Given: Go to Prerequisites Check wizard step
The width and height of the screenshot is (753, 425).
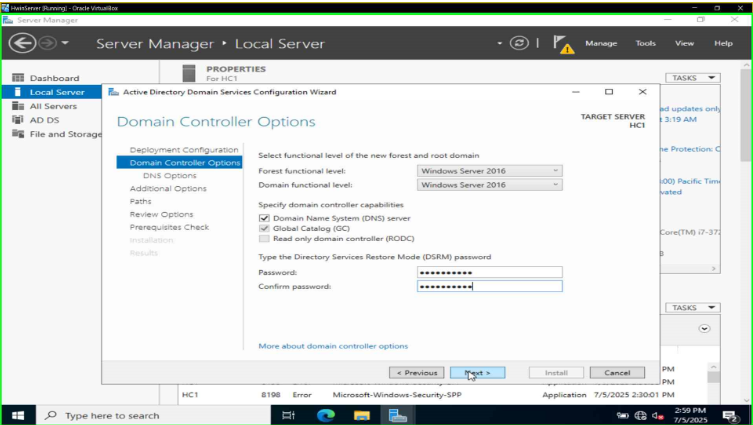Looking at the screenshot, I should [x=169, y=227].
